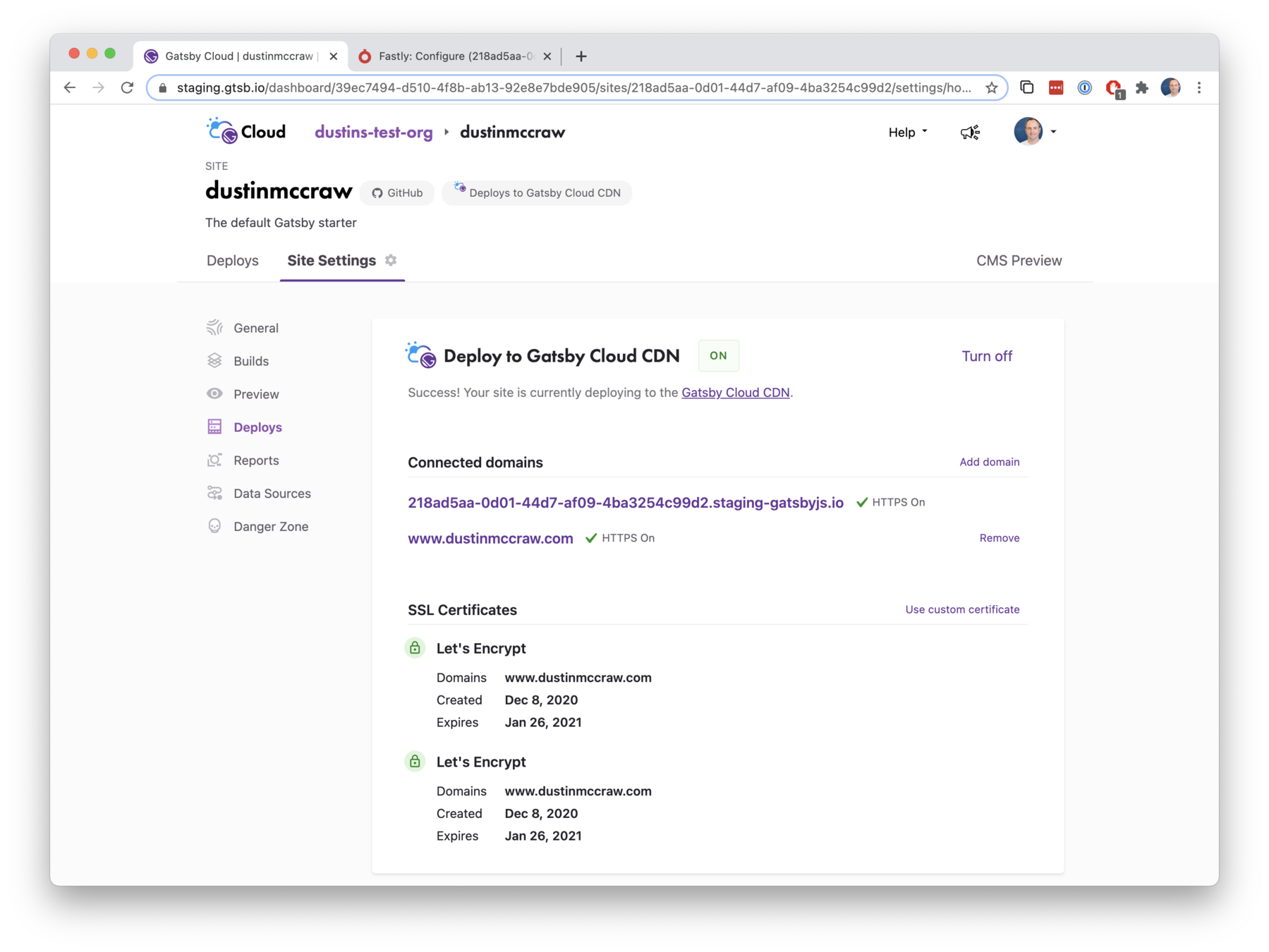The width and height of the screenshot is (1269, 952).
Task: Open General settings in sidebar
Action: 256,328
